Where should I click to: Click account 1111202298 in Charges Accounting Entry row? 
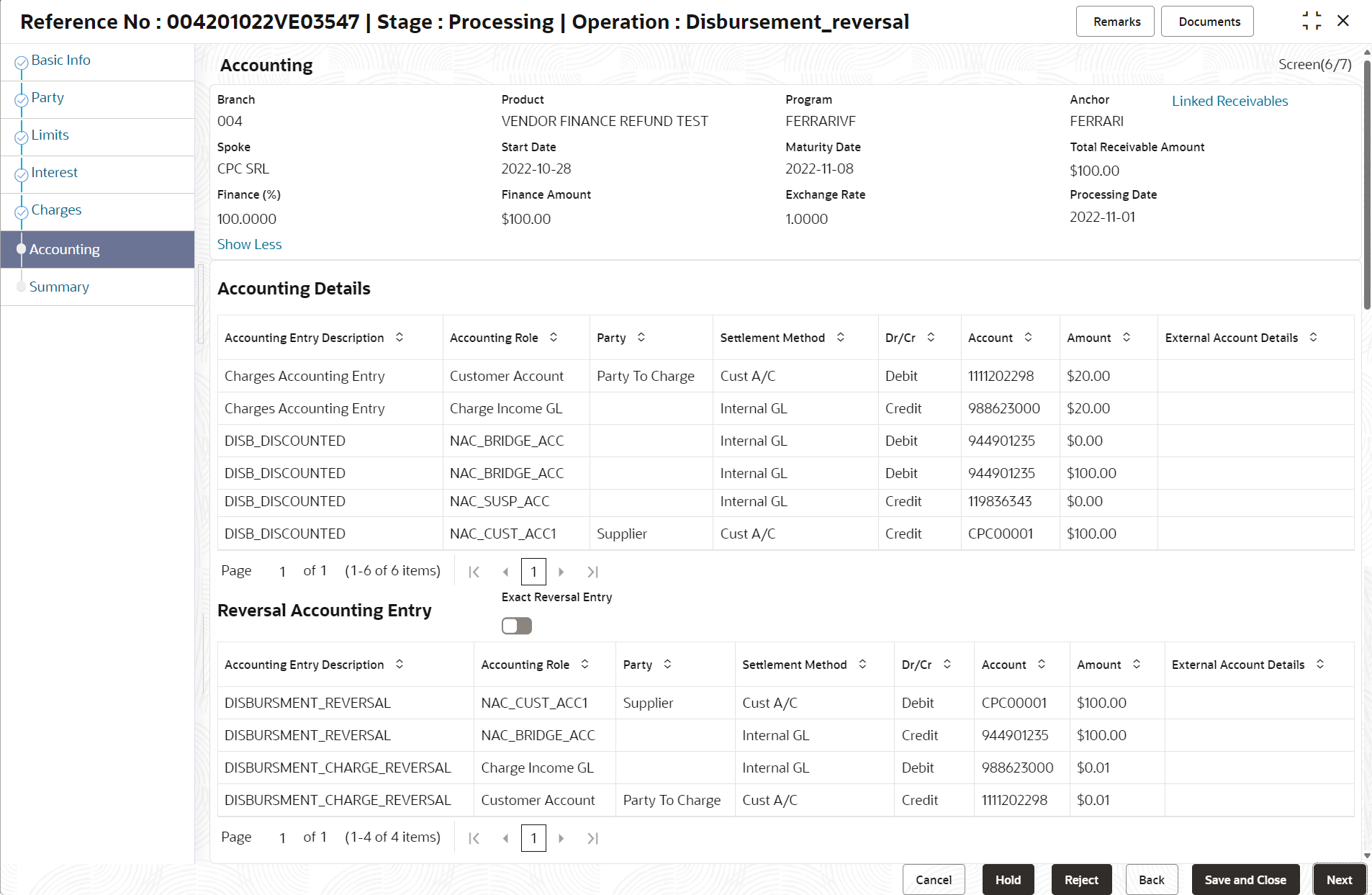click(x=1001, y=376)
